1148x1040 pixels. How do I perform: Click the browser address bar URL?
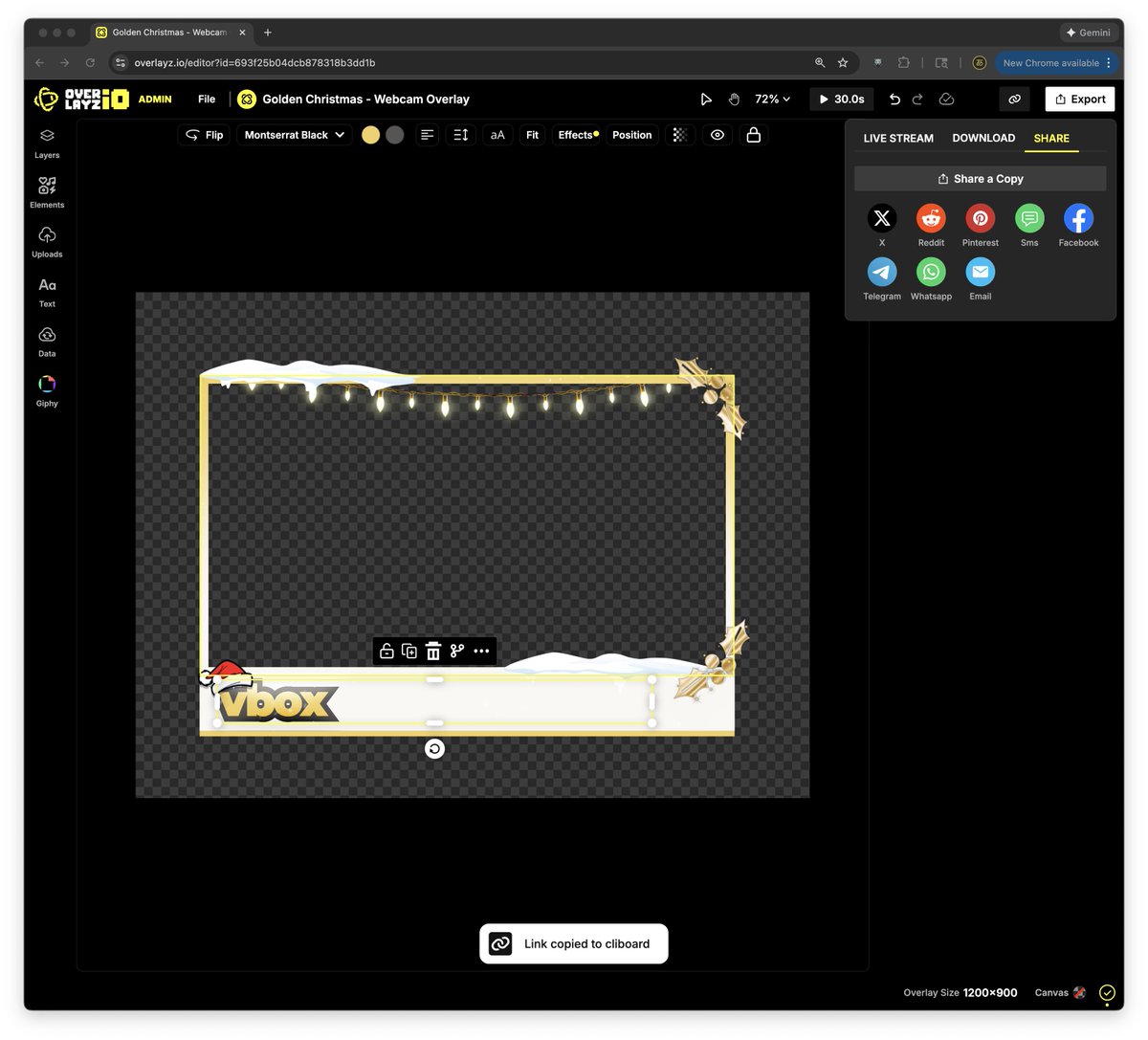point(254,63)
